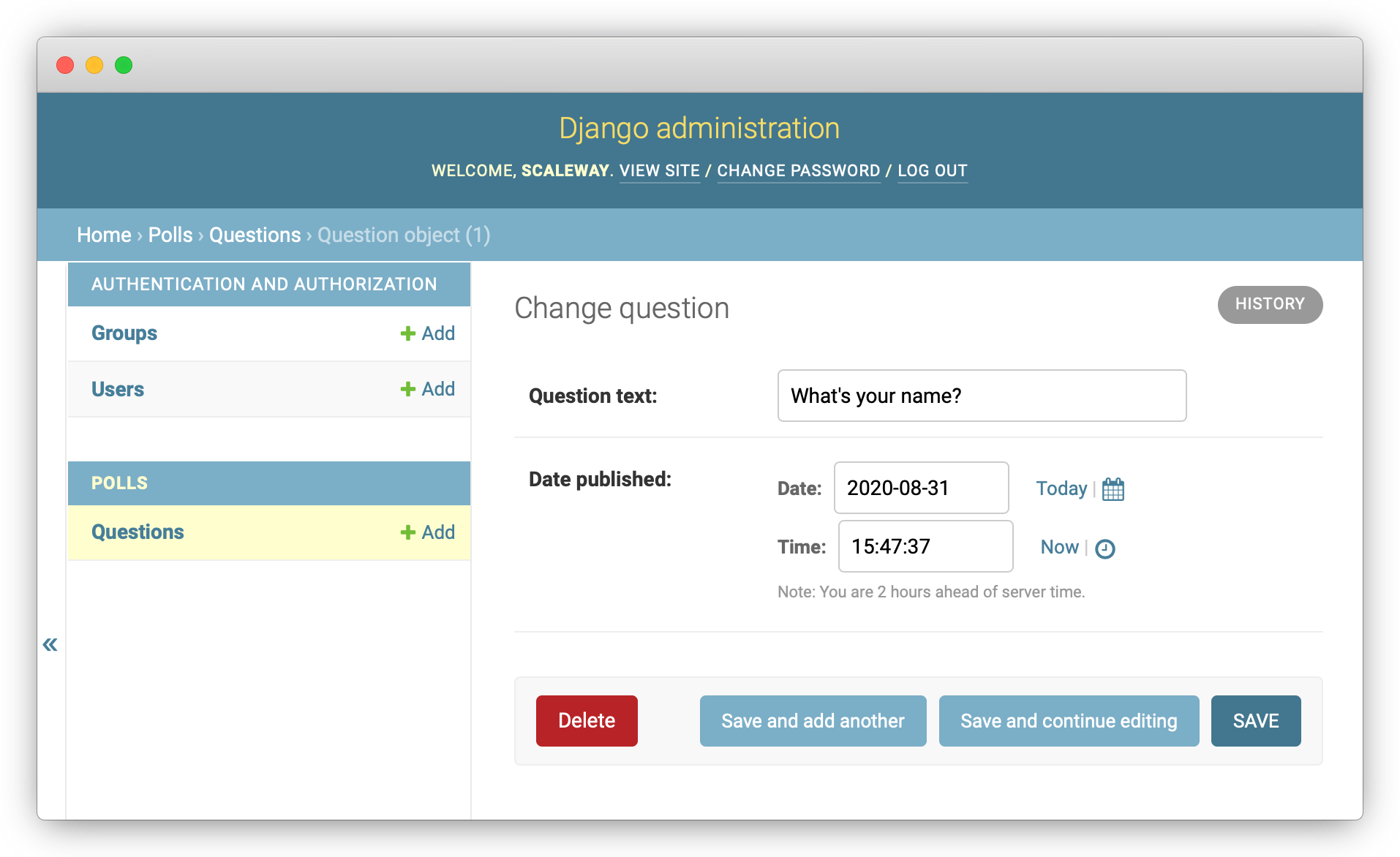Set the date using the Today link
This screenshot has width=1400, height=857.
click(x=1061, y=488)
